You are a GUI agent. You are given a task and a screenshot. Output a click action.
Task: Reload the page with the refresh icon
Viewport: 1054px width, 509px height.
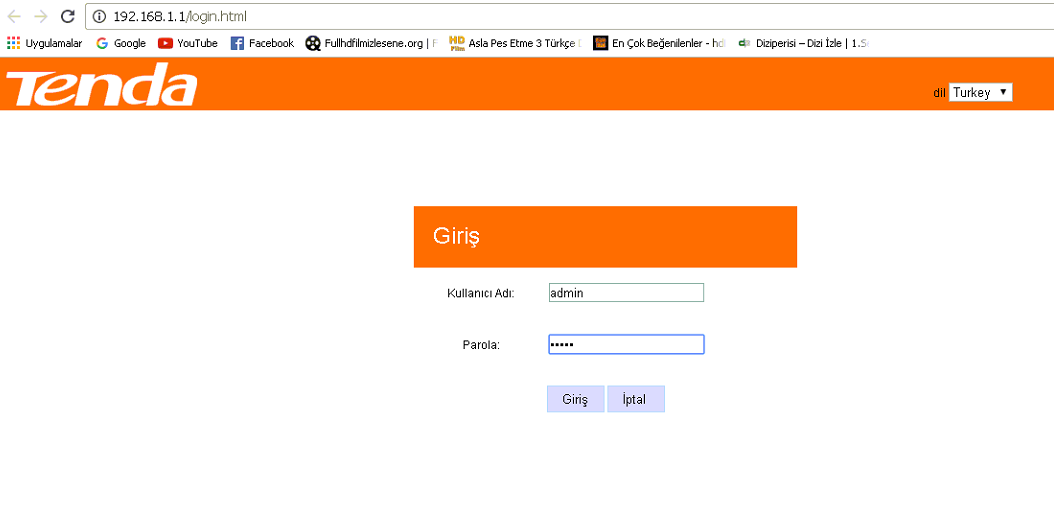(x=67, y=16)
